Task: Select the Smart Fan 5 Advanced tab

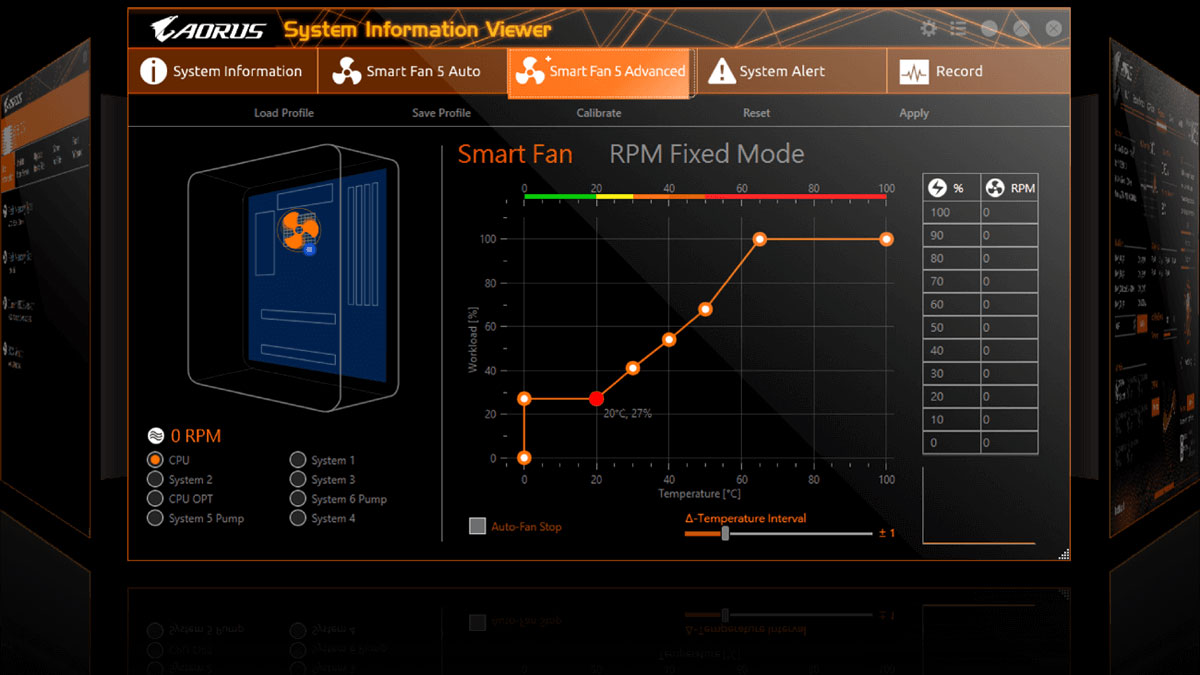Action: [600, 72]
